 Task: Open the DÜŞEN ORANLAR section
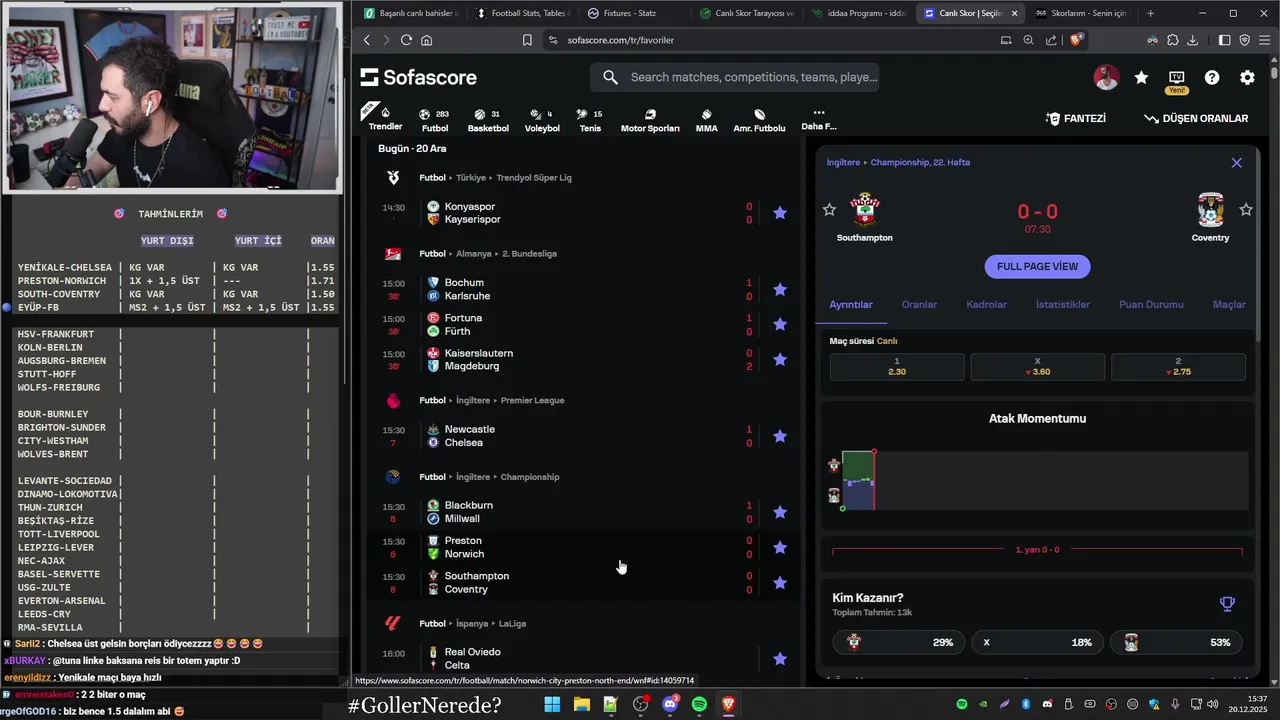click(1196, 118)
